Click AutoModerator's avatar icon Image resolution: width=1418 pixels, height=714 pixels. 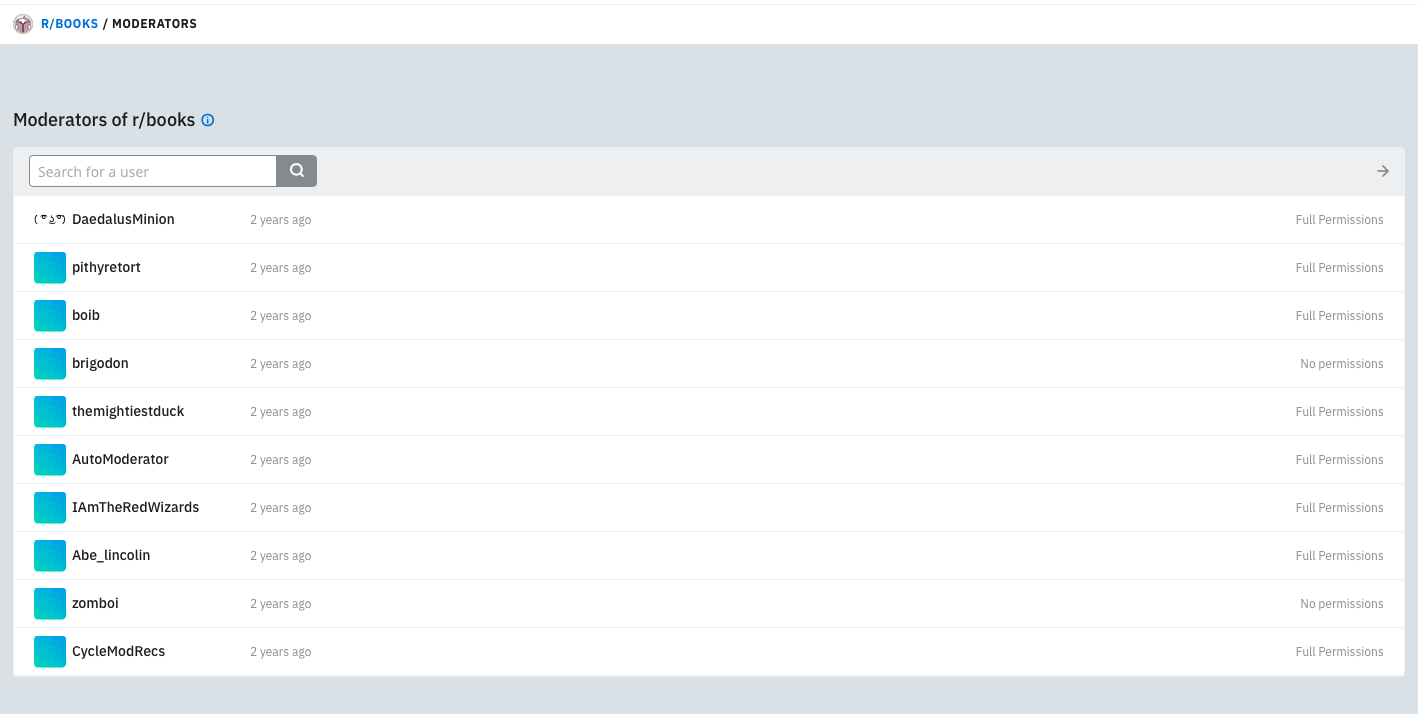tap(50, 460)
